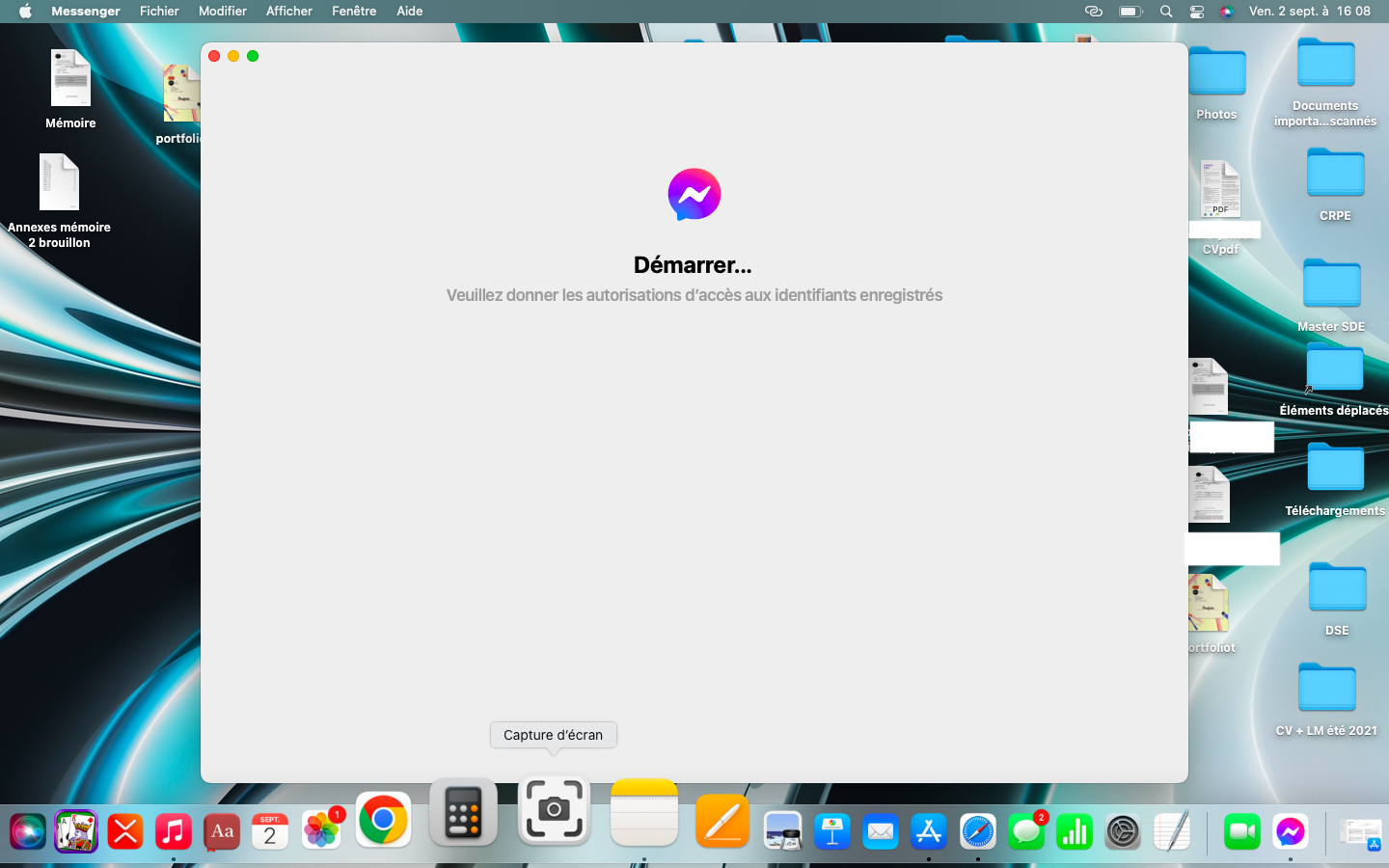Click the Démarrer... heading text
Screen dimensions: 1389x868
tap(693, 265)
